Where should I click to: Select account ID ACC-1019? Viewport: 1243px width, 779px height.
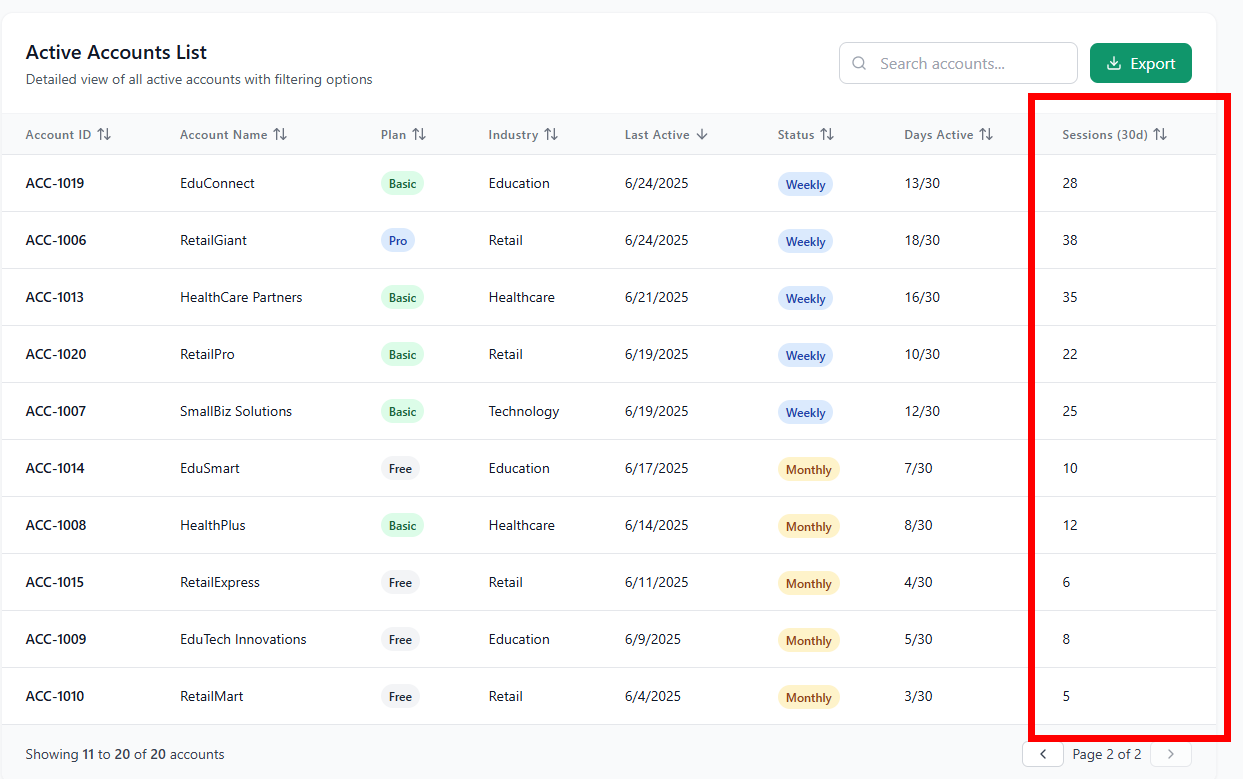(x=55, y=183)
